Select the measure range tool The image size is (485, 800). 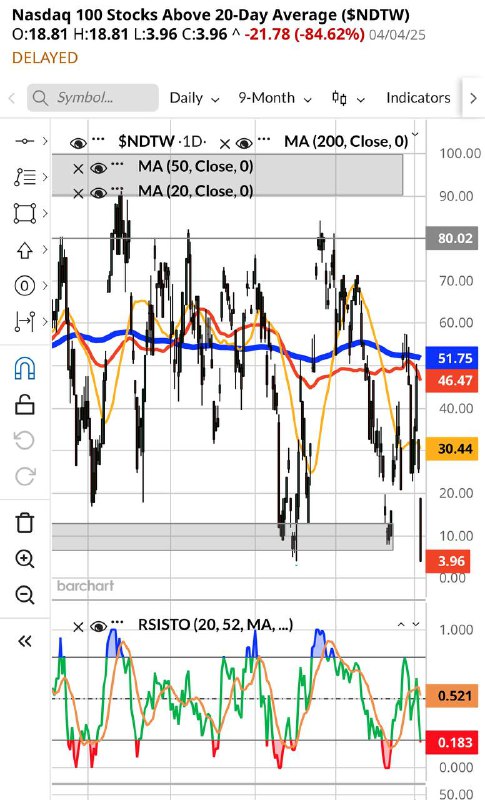[x=24, y=321]
